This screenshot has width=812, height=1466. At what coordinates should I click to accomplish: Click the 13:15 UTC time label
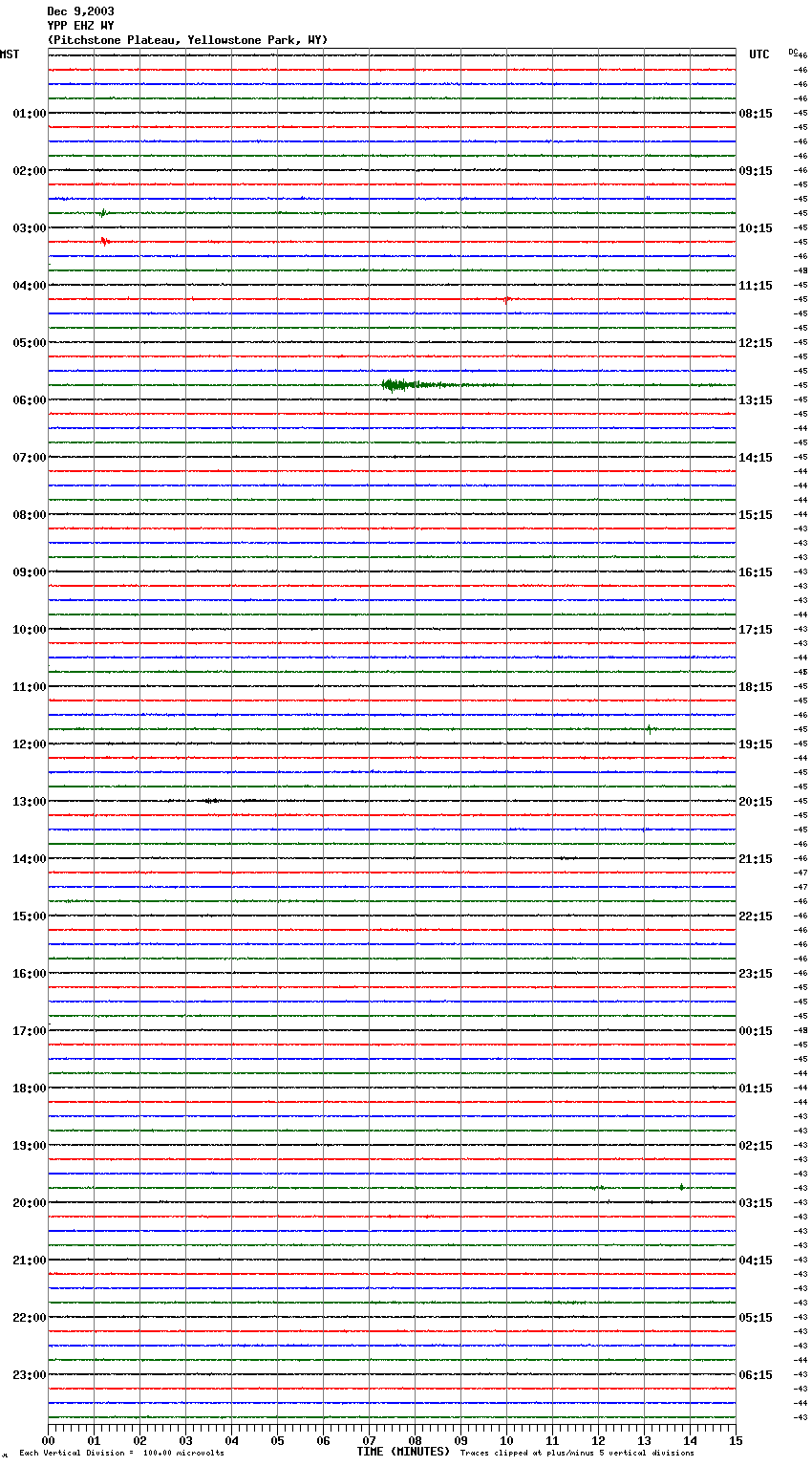pos(756,400)
